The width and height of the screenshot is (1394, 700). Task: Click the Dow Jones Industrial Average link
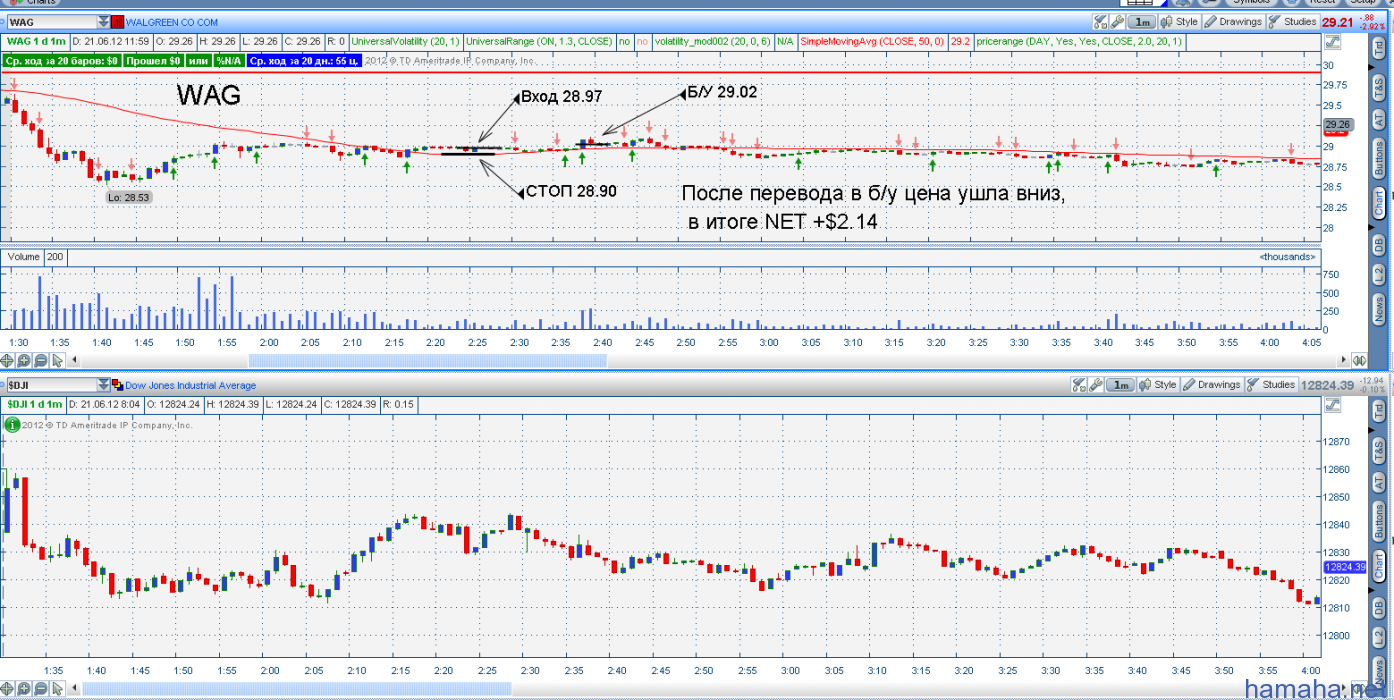(x=190, y=386)
